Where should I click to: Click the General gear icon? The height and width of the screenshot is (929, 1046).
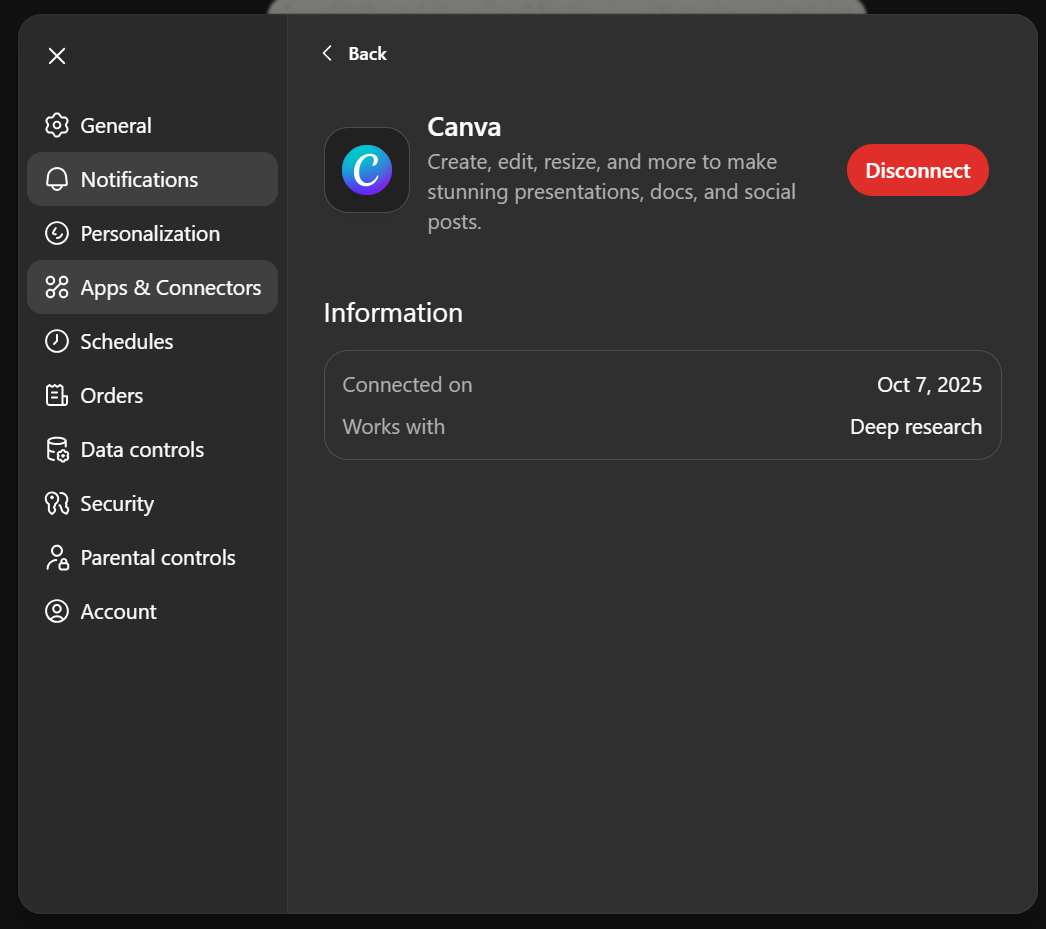coord(57,125)
